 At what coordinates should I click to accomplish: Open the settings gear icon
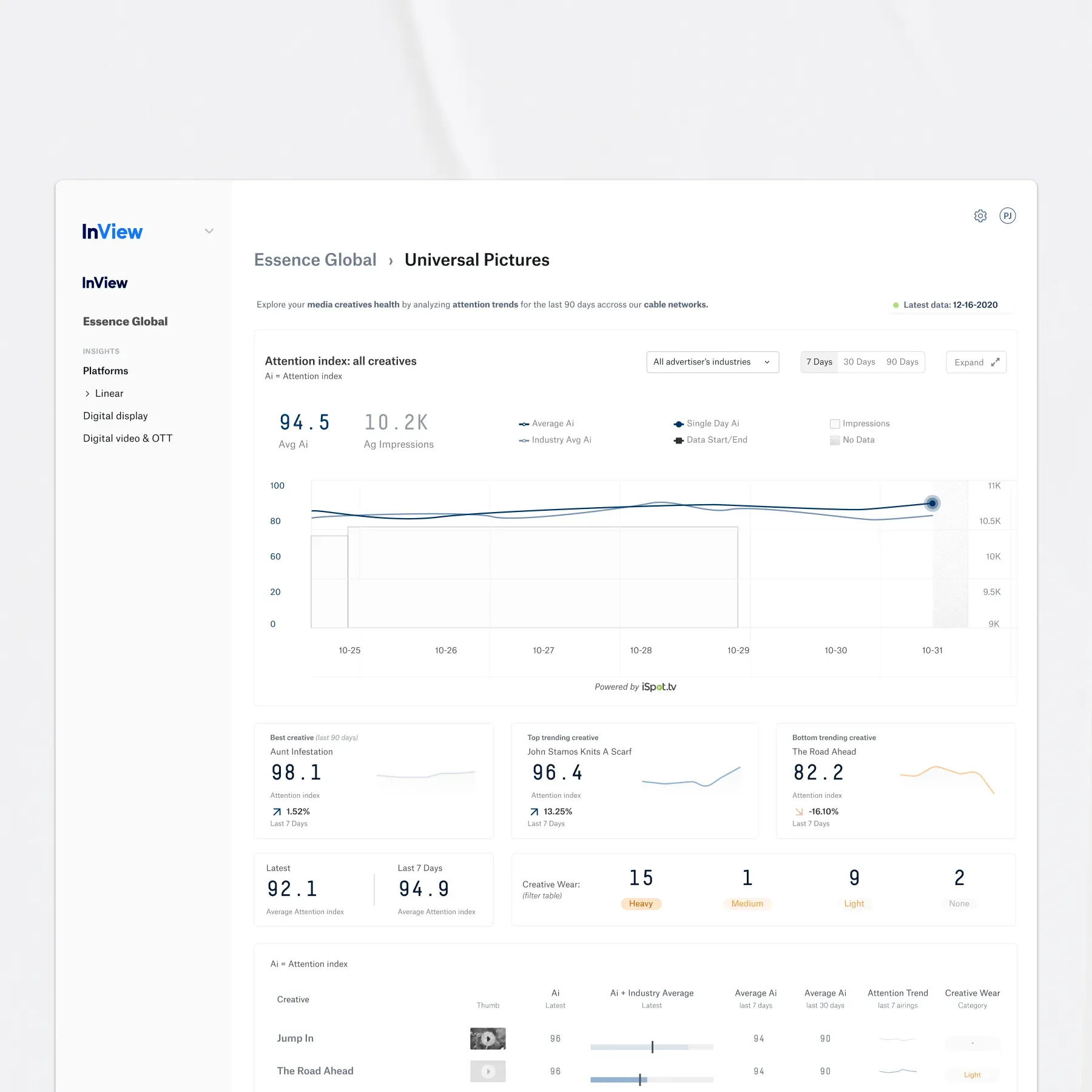(x=981, y=215)
